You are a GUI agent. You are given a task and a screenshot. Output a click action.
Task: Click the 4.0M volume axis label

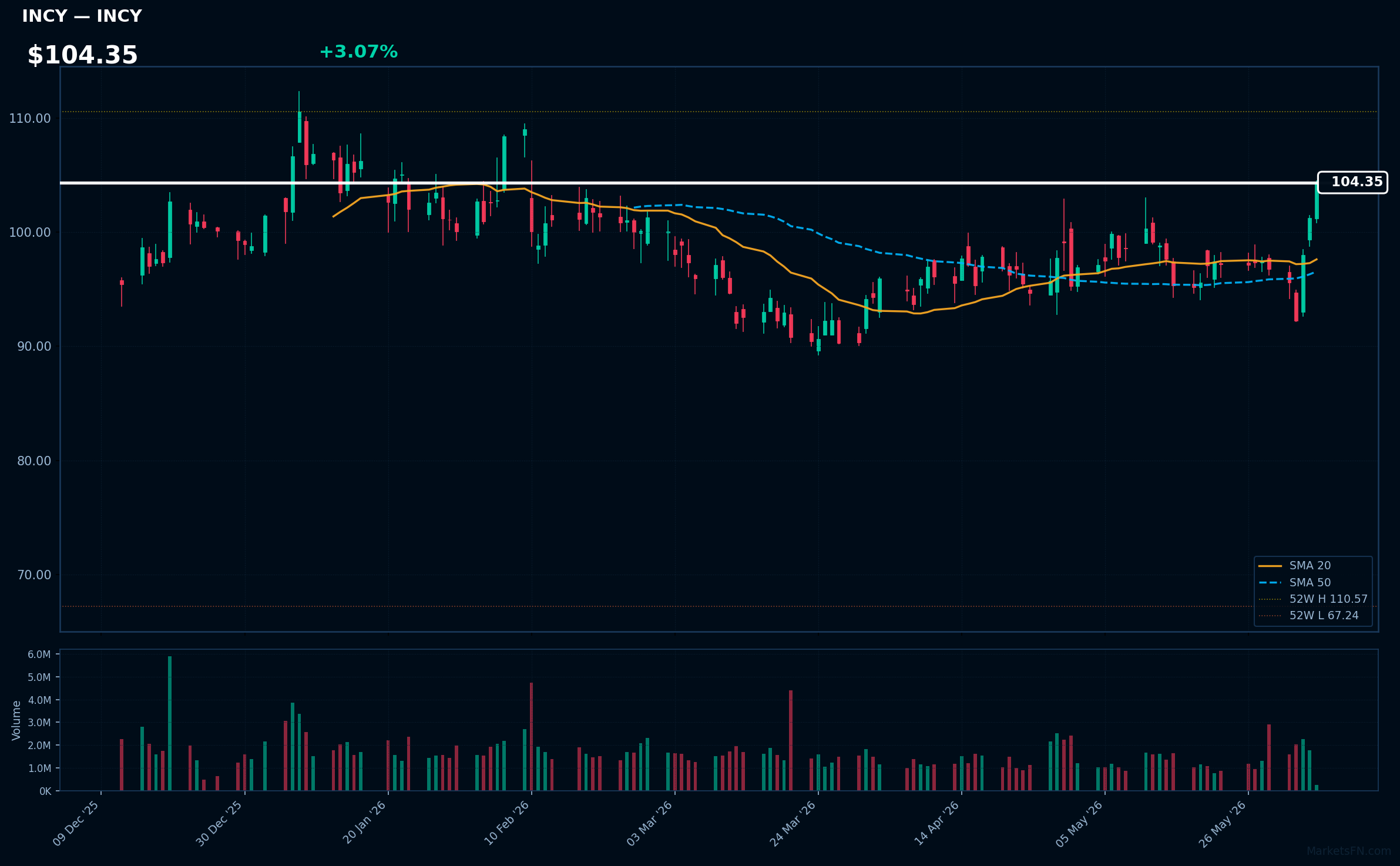[x=39, y=700]
